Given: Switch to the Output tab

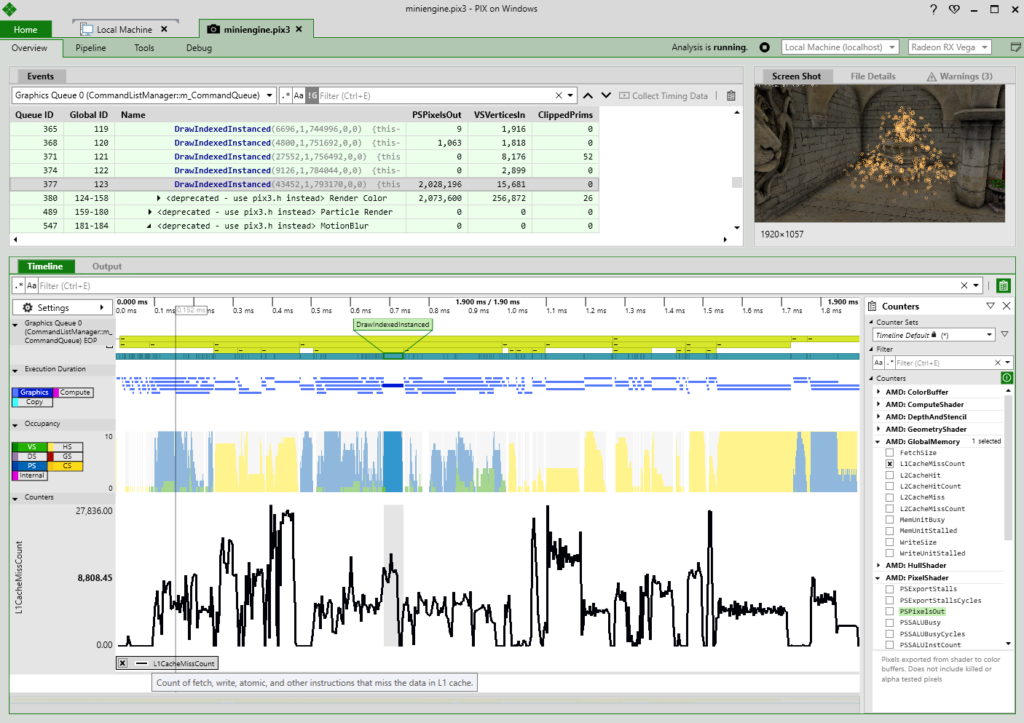Looking at the screenshot, I should coord(106,266).
